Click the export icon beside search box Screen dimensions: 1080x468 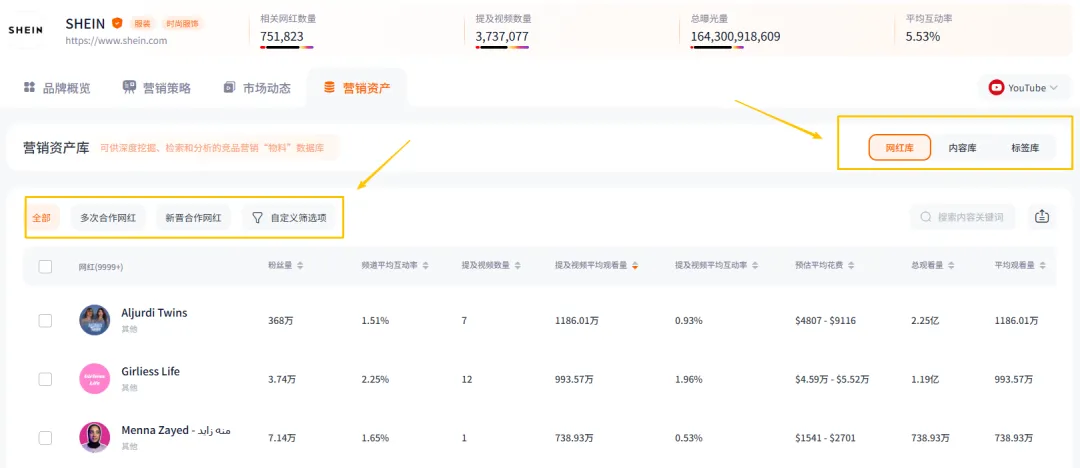(x=1042, y=217)
